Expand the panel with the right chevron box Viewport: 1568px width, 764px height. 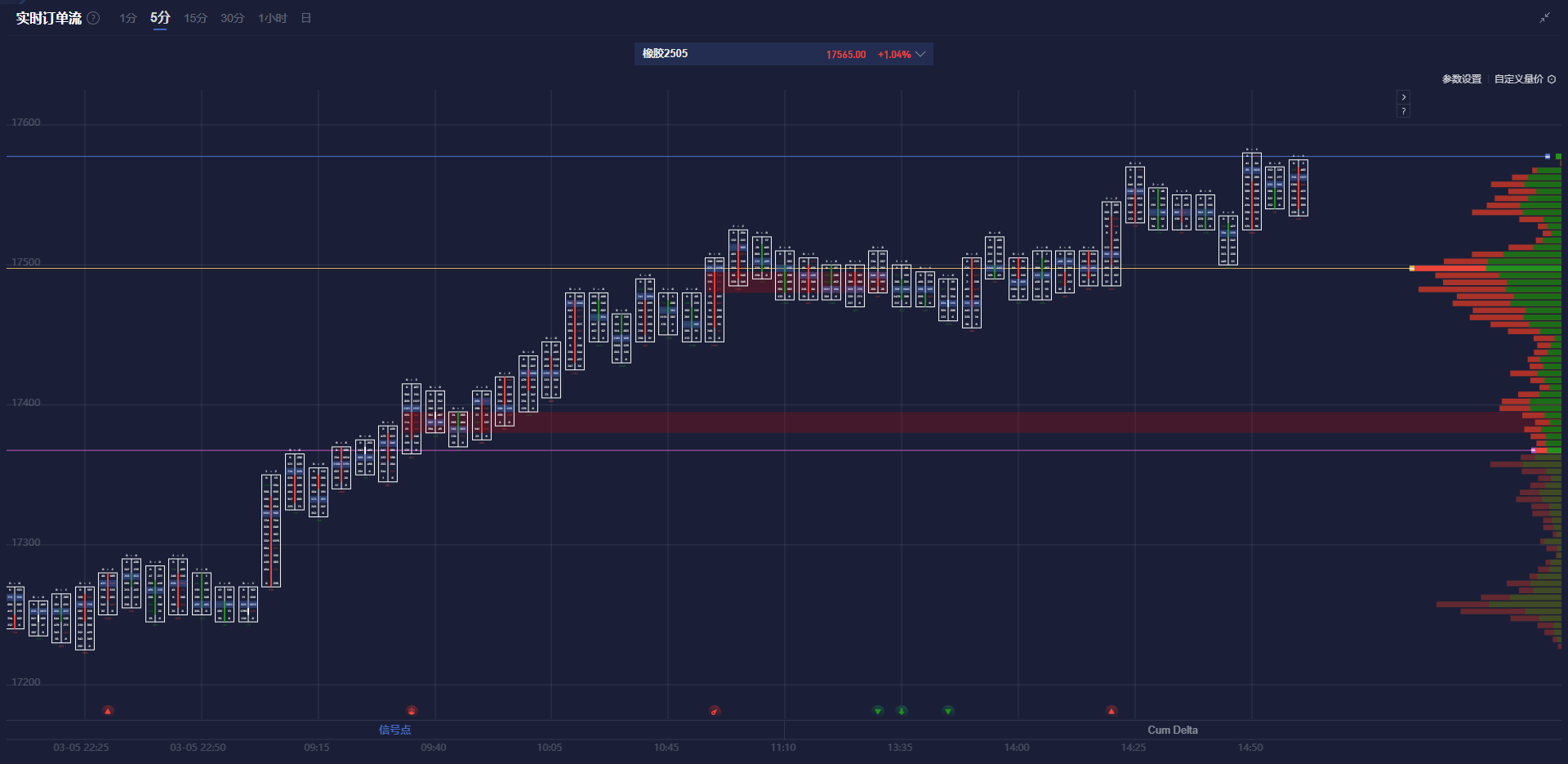pos(1403,97)
